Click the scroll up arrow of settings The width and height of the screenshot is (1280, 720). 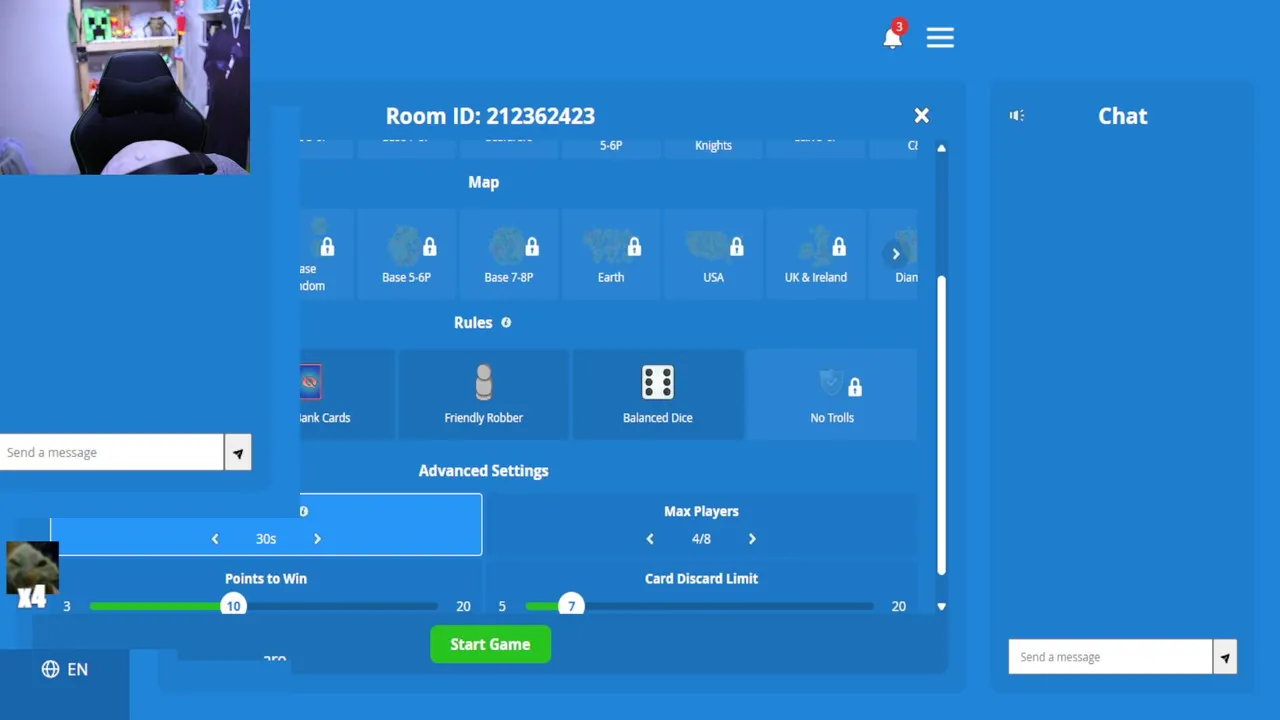(941, 148)
